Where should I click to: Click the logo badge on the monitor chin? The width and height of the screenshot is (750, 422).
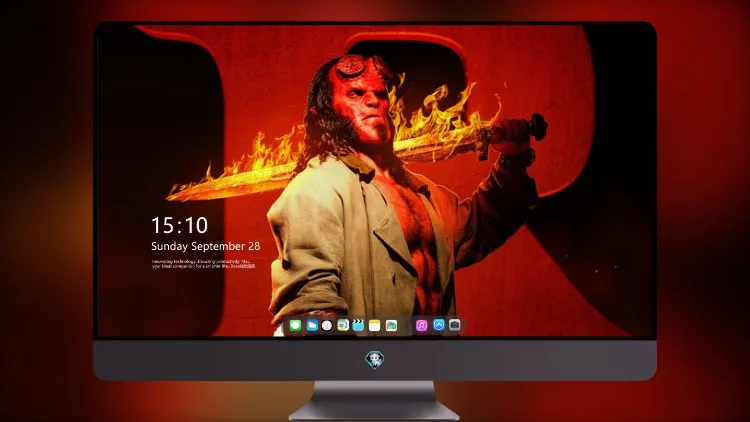(375, 360)
